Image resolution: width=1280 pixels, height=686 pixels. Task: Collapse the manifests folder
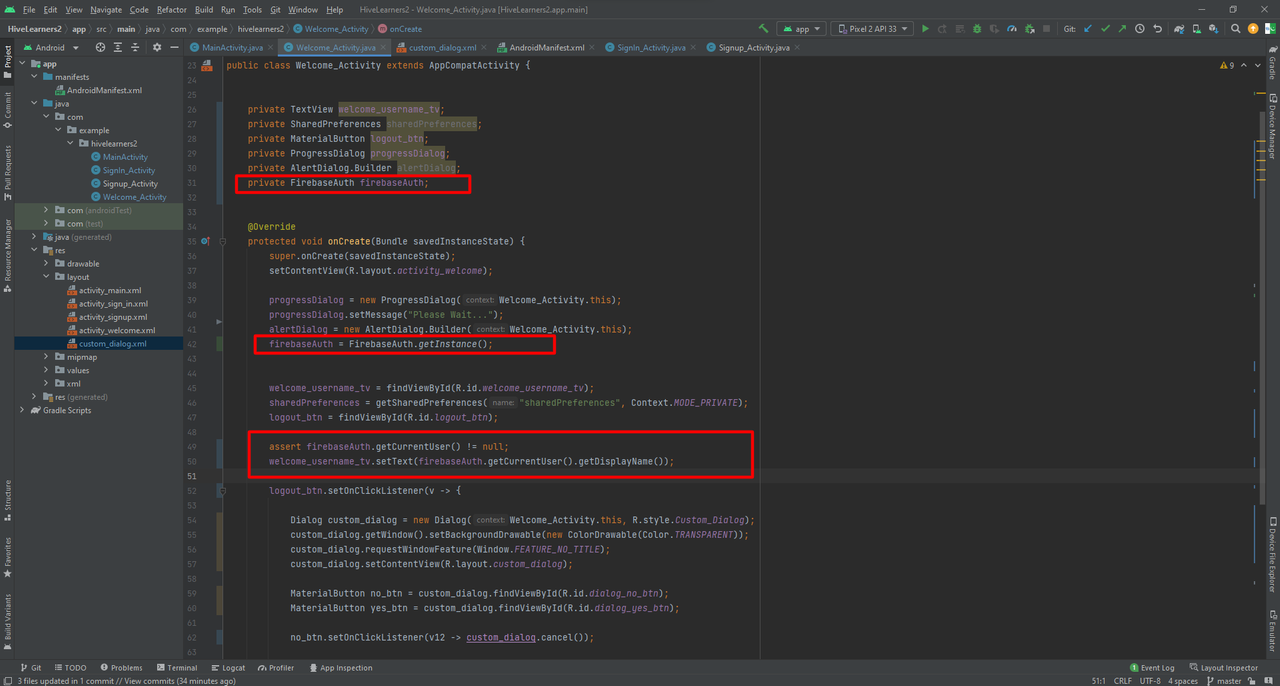(34, 77)
